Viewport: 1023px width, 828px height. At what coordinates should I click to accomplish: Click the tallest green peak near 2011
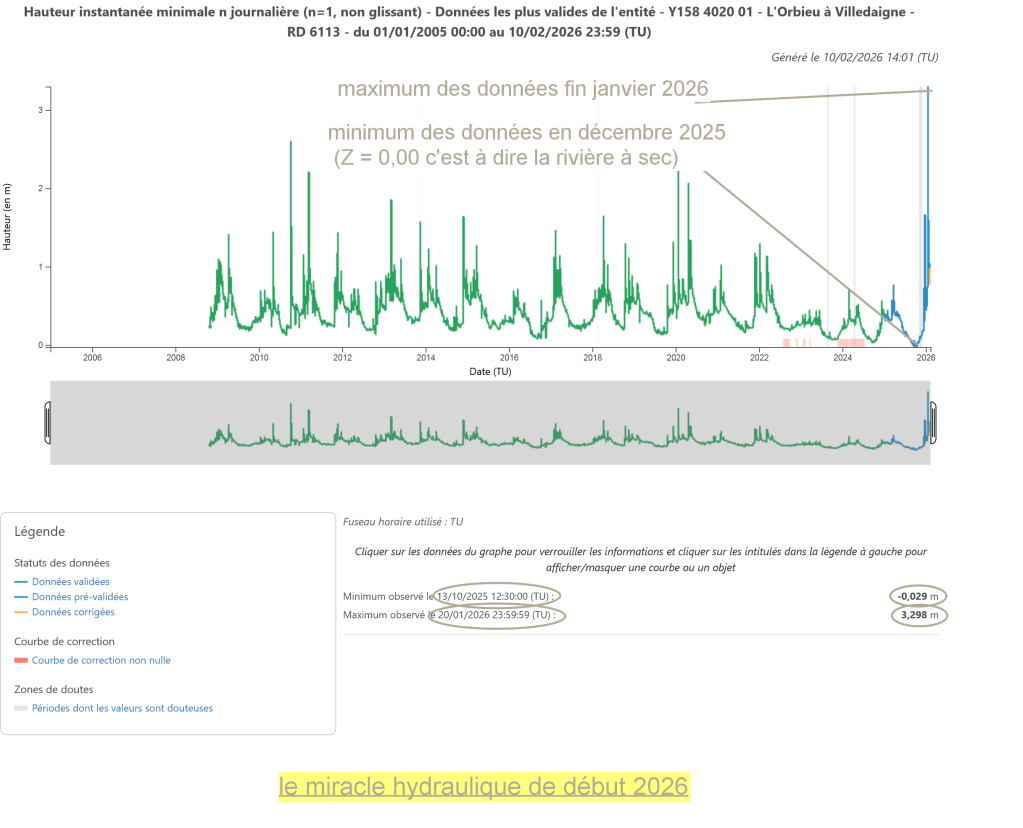tap(291, 143)
